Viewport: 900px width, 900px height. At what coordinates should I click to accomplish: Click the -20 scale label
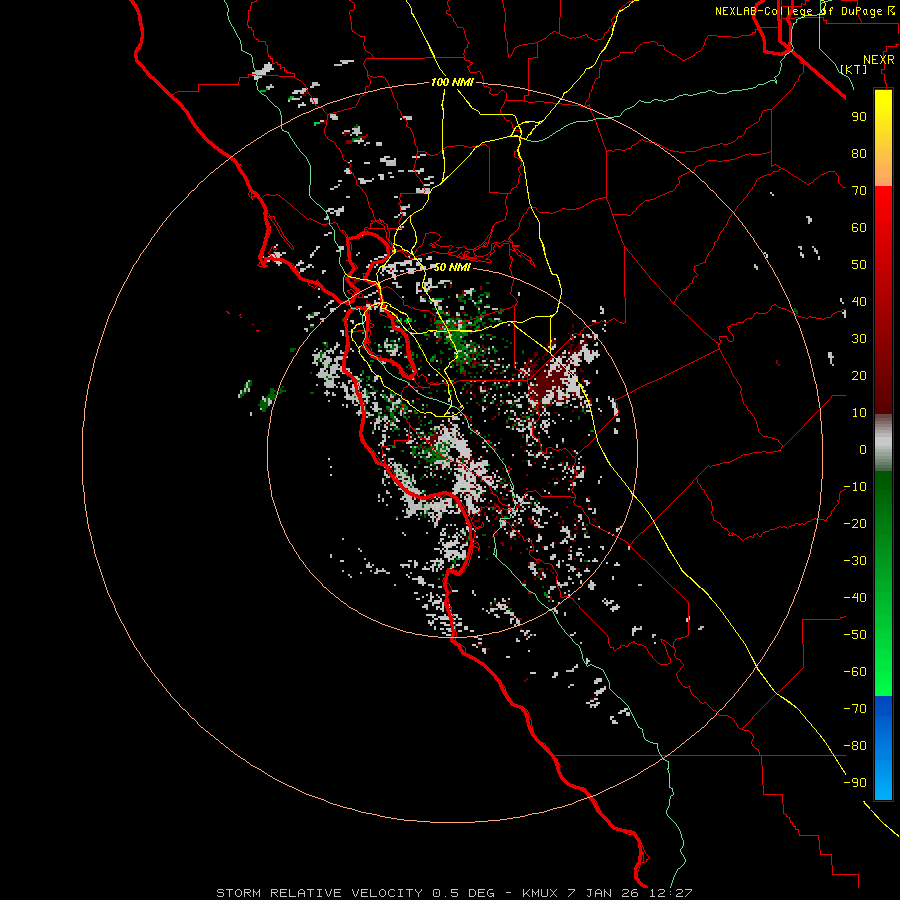pos(855,524)
